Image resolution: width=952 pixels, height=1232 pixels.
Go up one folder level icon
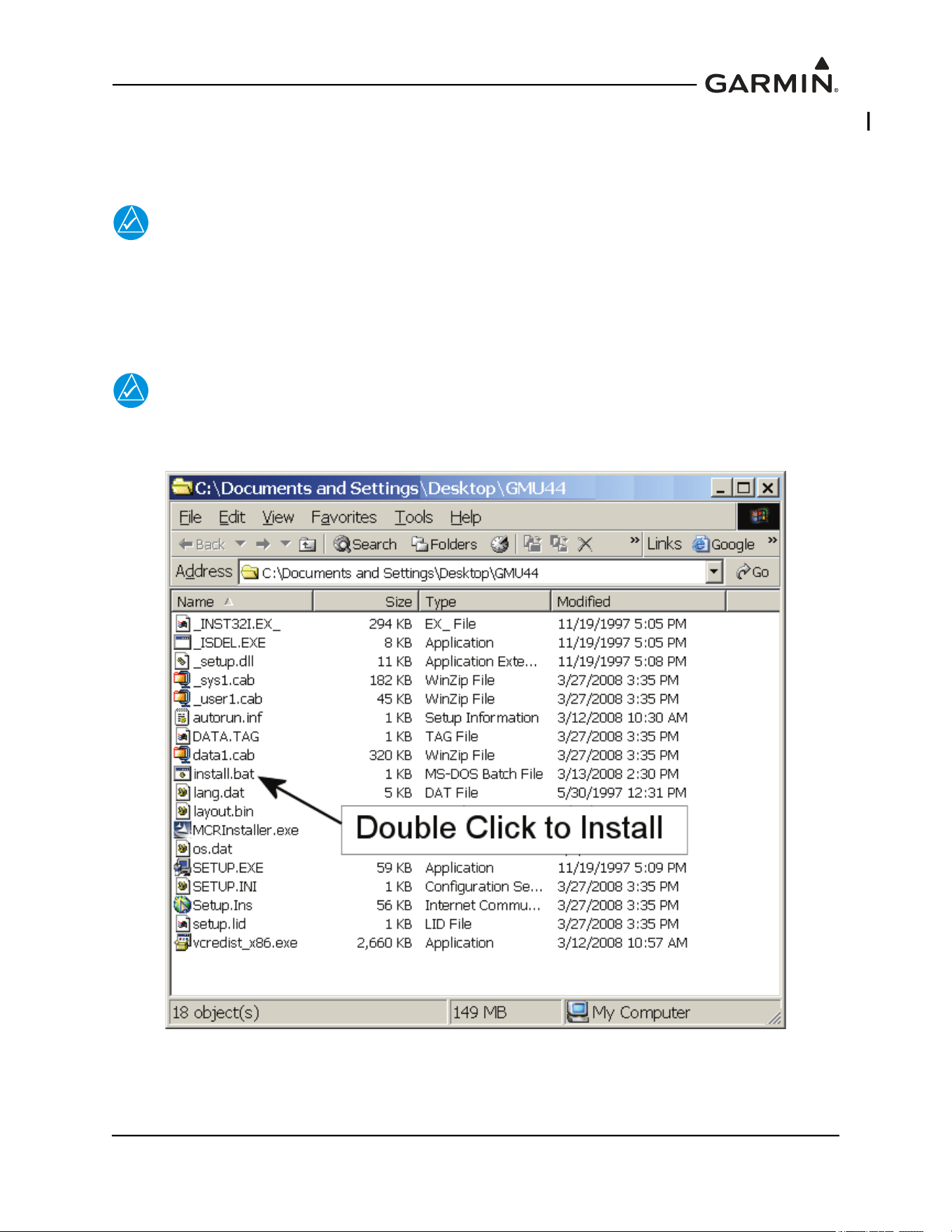(308, 544)
